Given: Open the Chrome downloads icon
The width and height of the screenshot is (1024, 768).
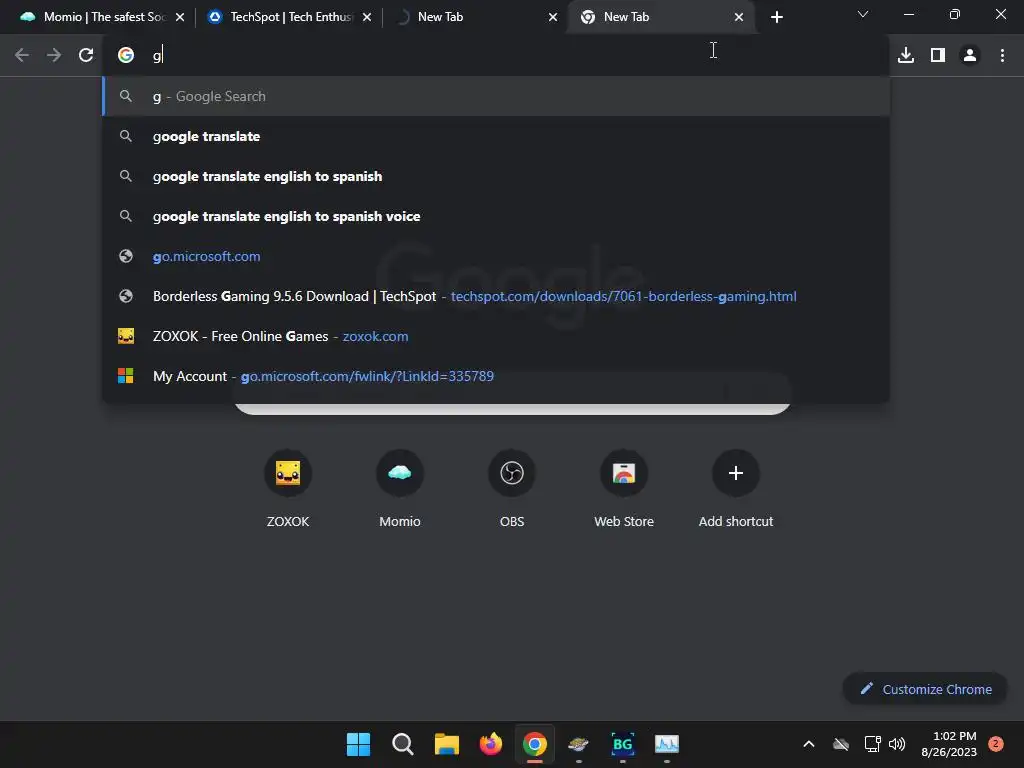Looking at the screenshot, I should coord(905,56).
